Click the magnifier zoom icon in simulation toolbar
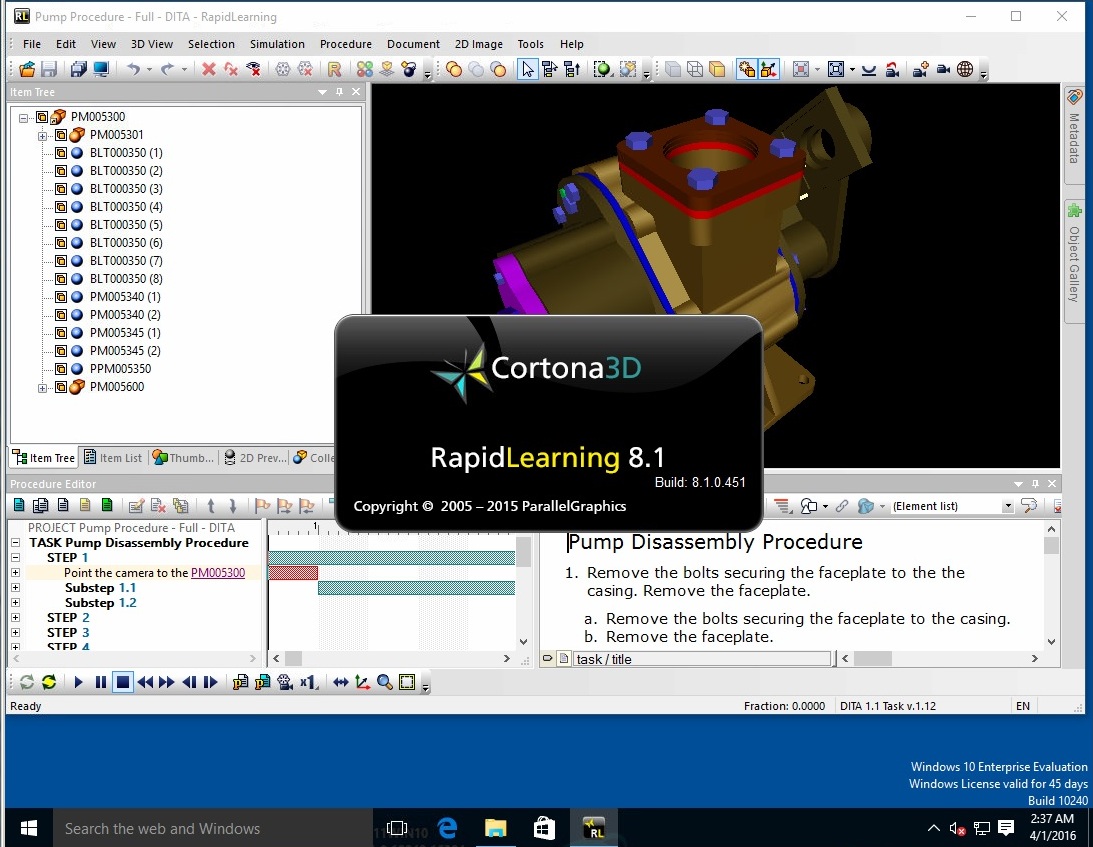The image size is (1093, 847). click(x=385, y=682)
